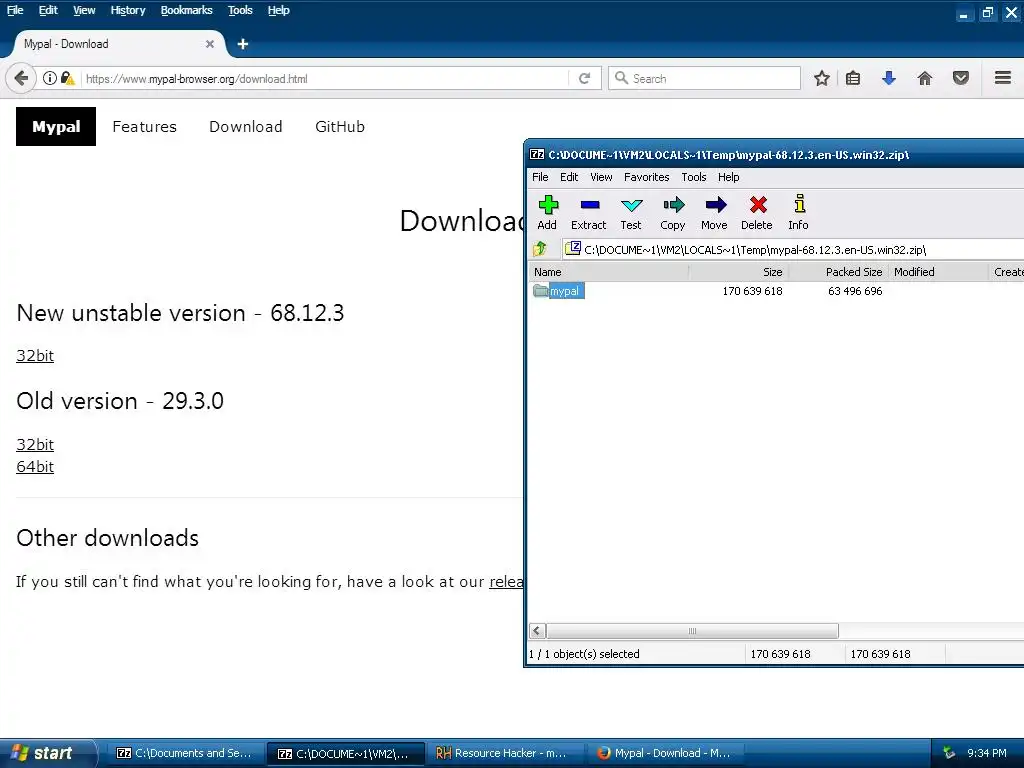Open the browser View menu

[x=84, y=10]
